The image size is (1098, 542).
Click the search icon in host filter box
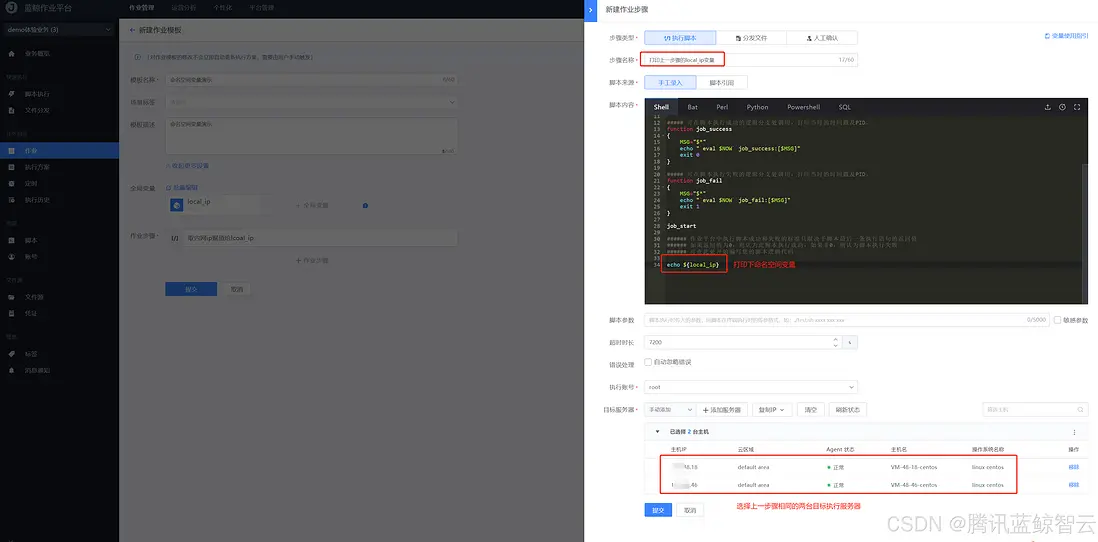[1080, 409]
